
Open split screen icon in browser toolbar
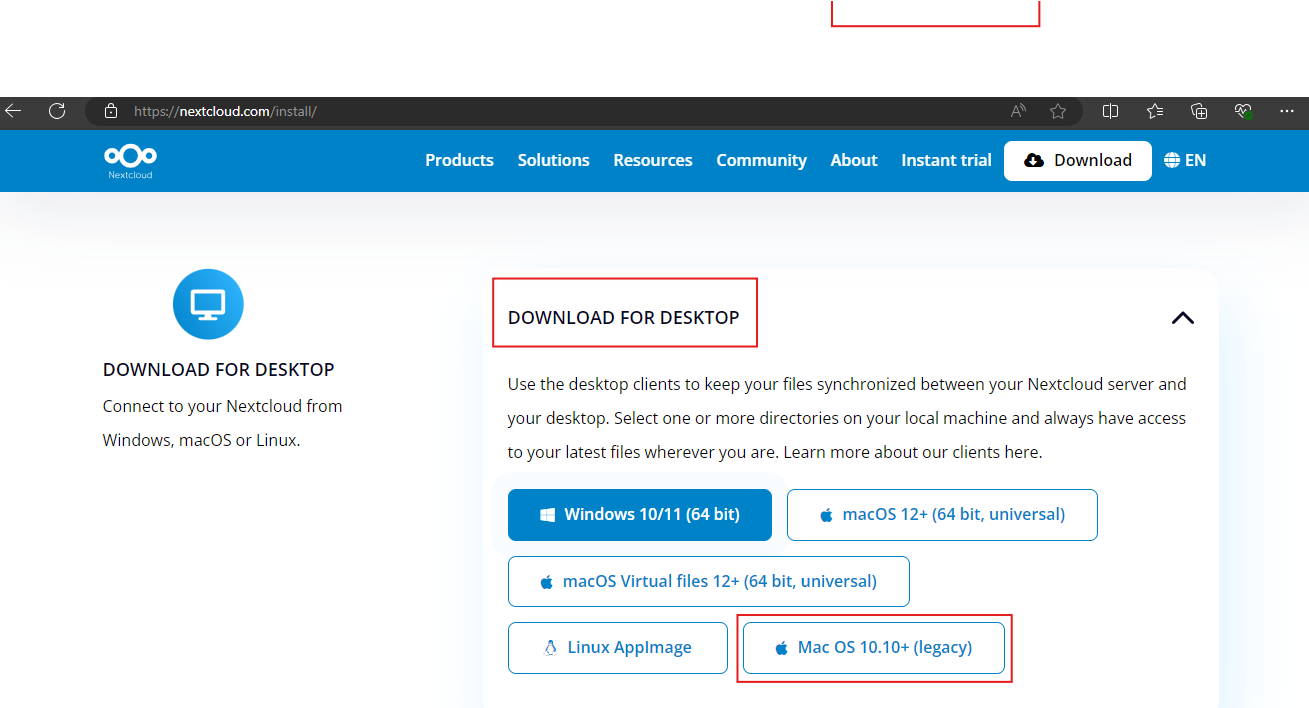[x=1110, y=111]
